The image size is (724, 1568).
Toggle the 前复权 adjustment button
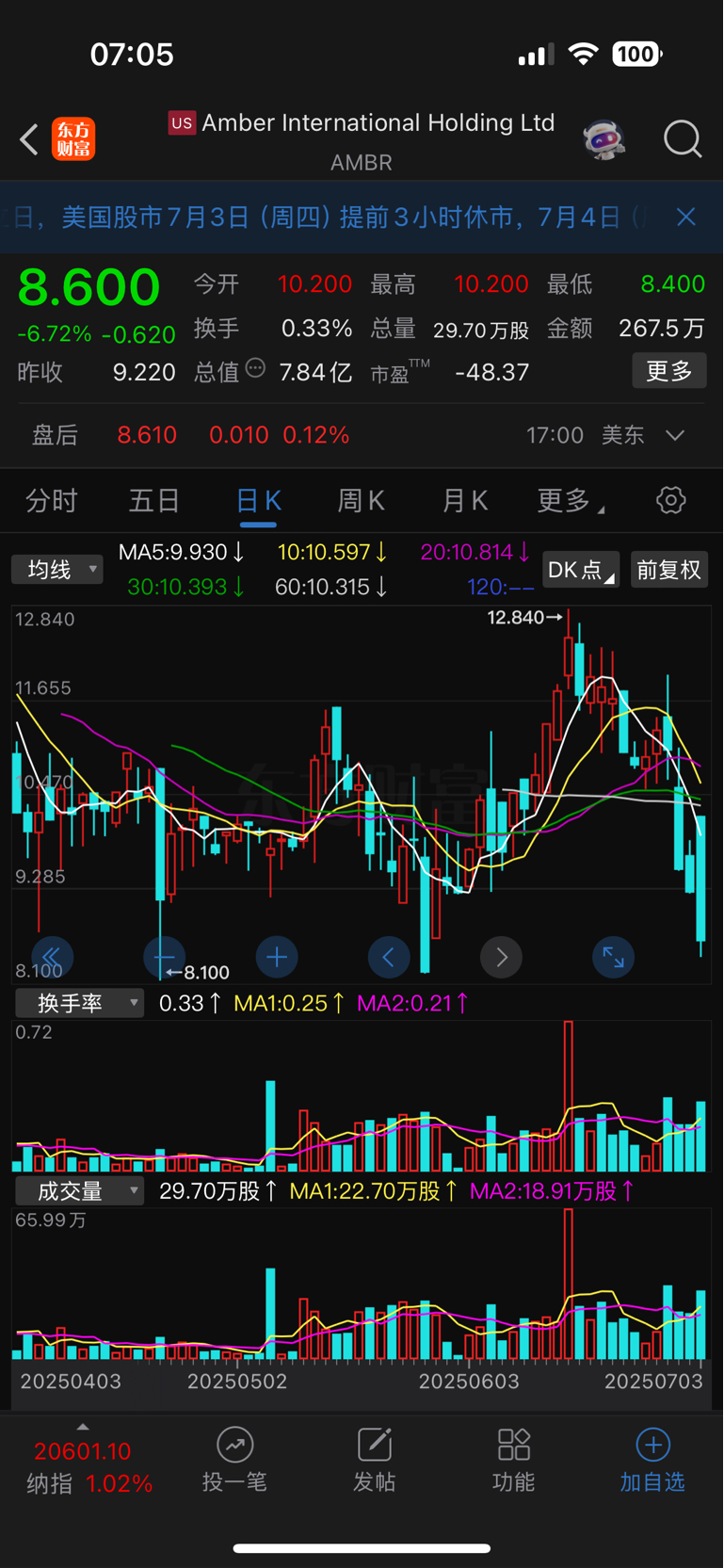pyautogui.click(x=668, y=570)
